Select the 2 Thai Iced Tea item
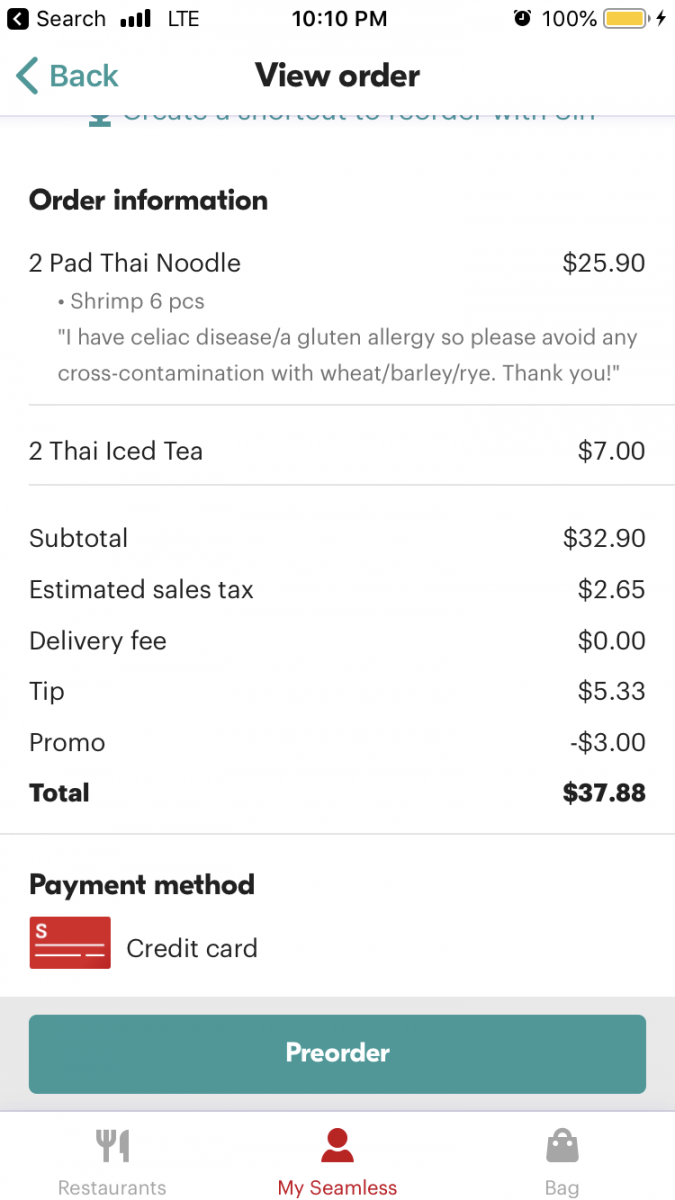The image size is (675, 1200). tap(116, 451)
